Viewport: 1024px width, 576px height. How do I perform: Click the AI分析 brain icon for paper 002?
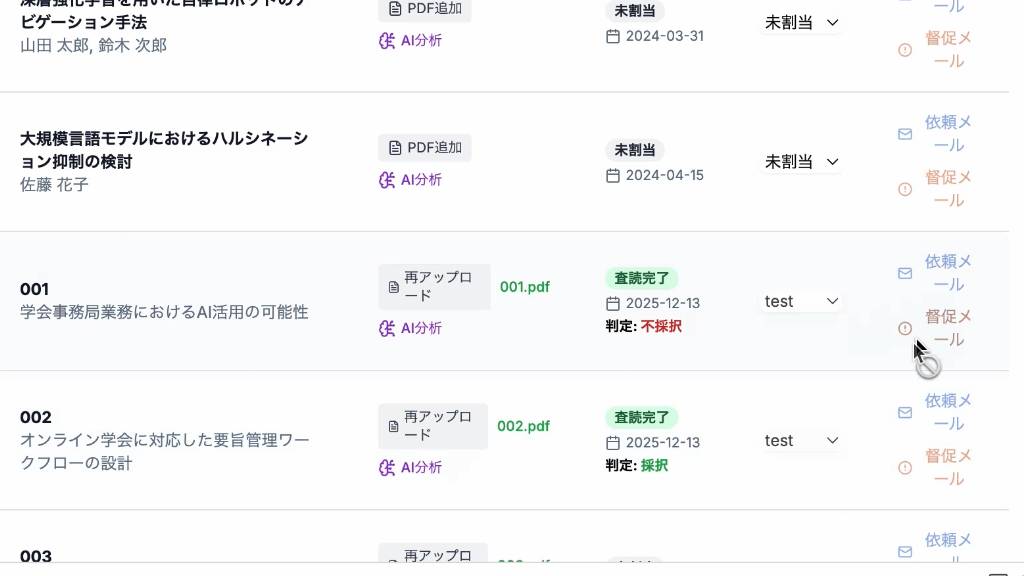pos(387,467)
